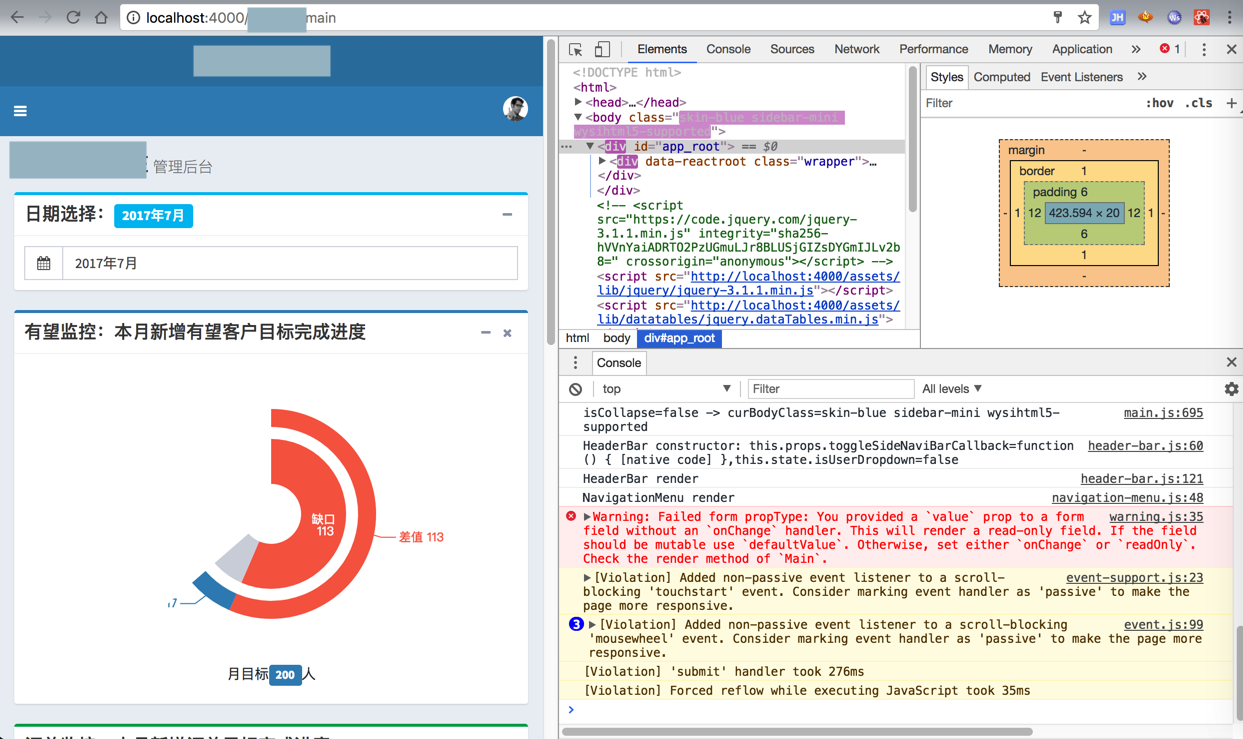This screenshot has width=1243, height=739.
Task: Click the JH browser extension icon
Action: coord(1117,17)
